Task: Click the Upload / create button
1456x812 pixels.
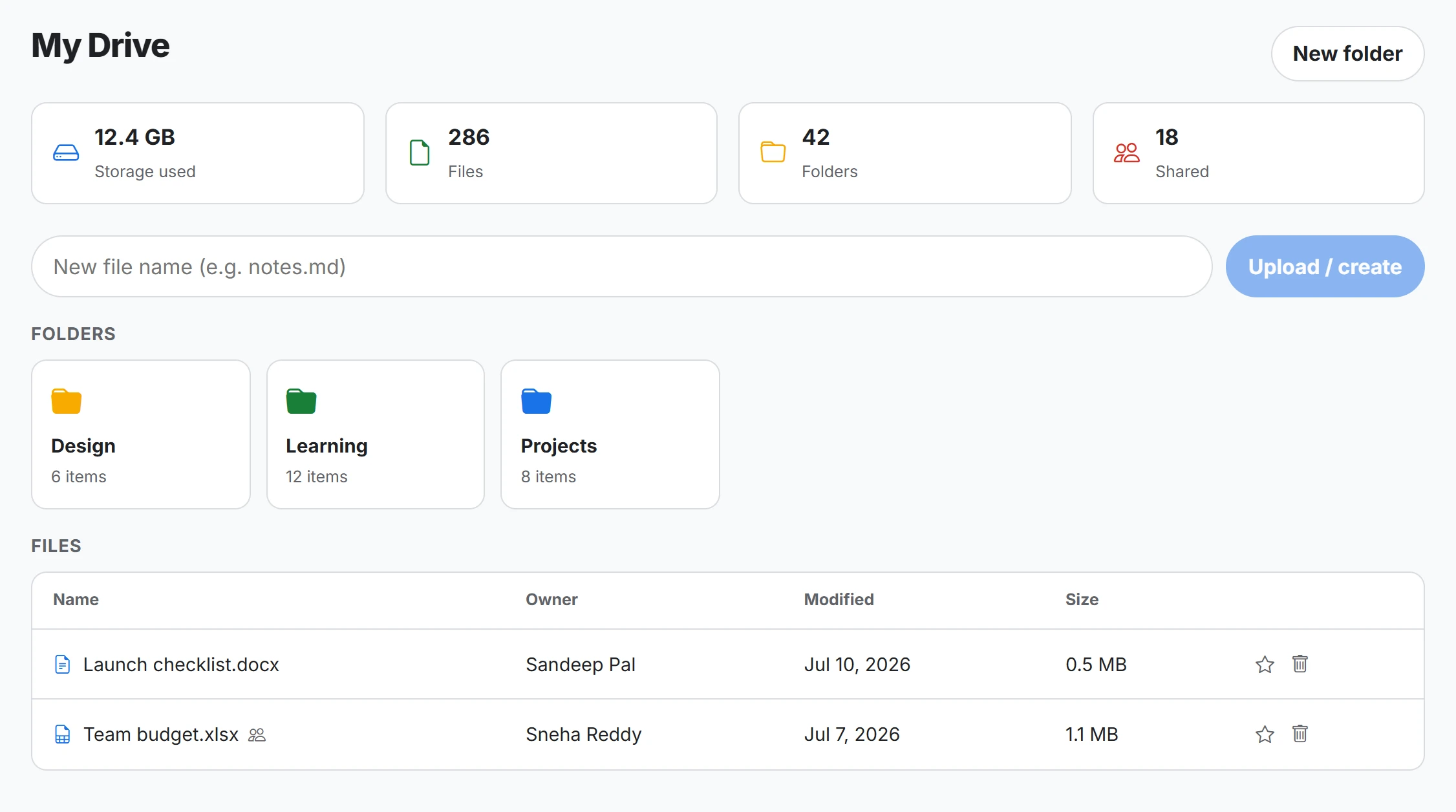Action: pyautogui.click(x=1325, y=266)
